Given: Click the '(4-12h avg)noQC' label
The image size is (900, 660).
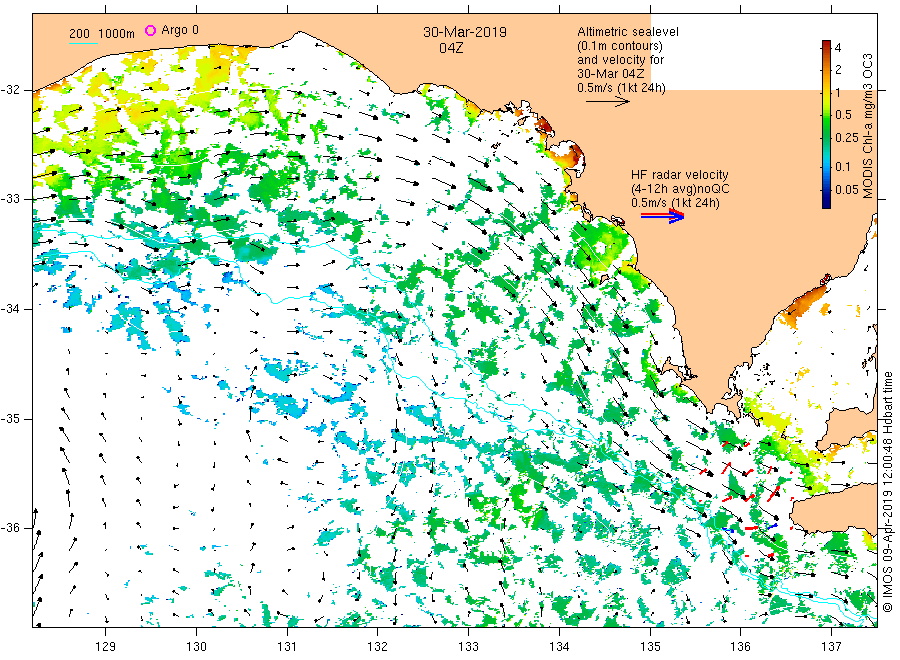Looking at the screenshot, I should pos(681,189).
